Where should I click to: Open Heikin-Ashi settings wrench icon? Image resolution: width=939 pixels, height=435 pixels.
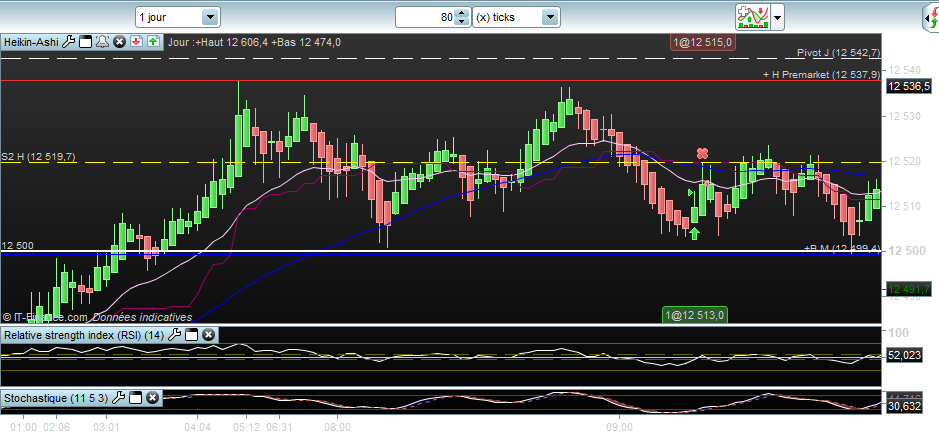(x=69, y=42)
